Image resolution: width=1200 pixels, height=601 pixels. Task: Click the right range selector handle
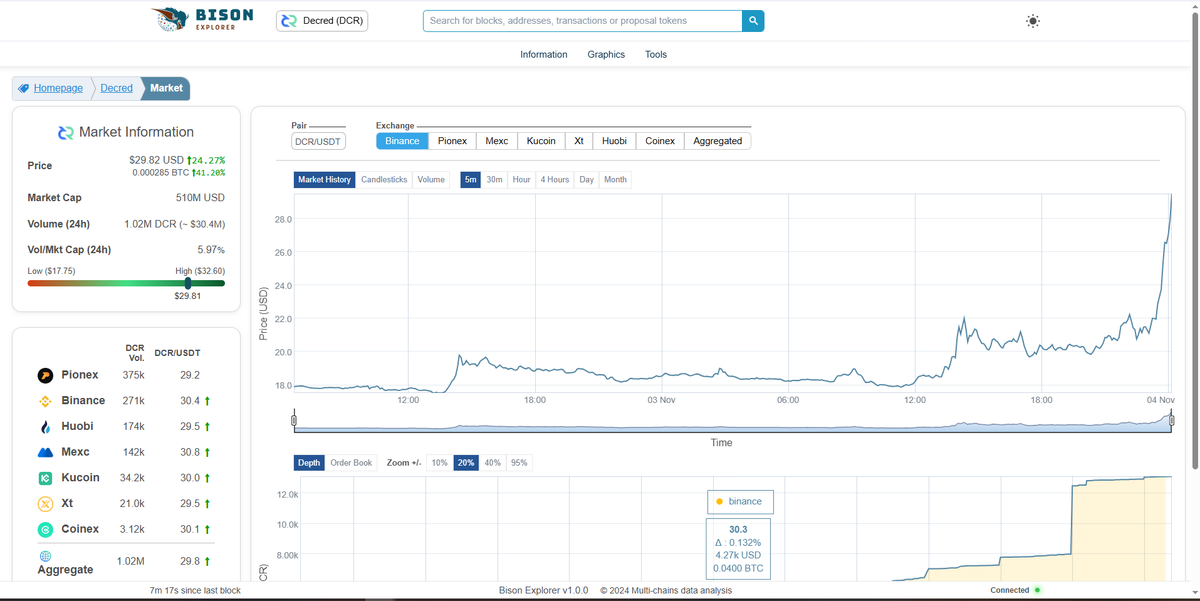[x=1172, y=421]
